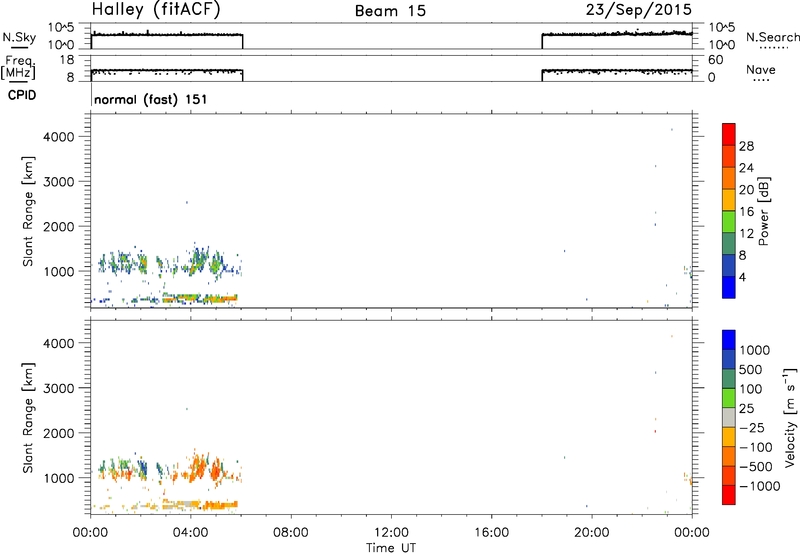Screen dimensions: 800x554
Task: Click the 12:00 time tick label
Action: point(391,533)
